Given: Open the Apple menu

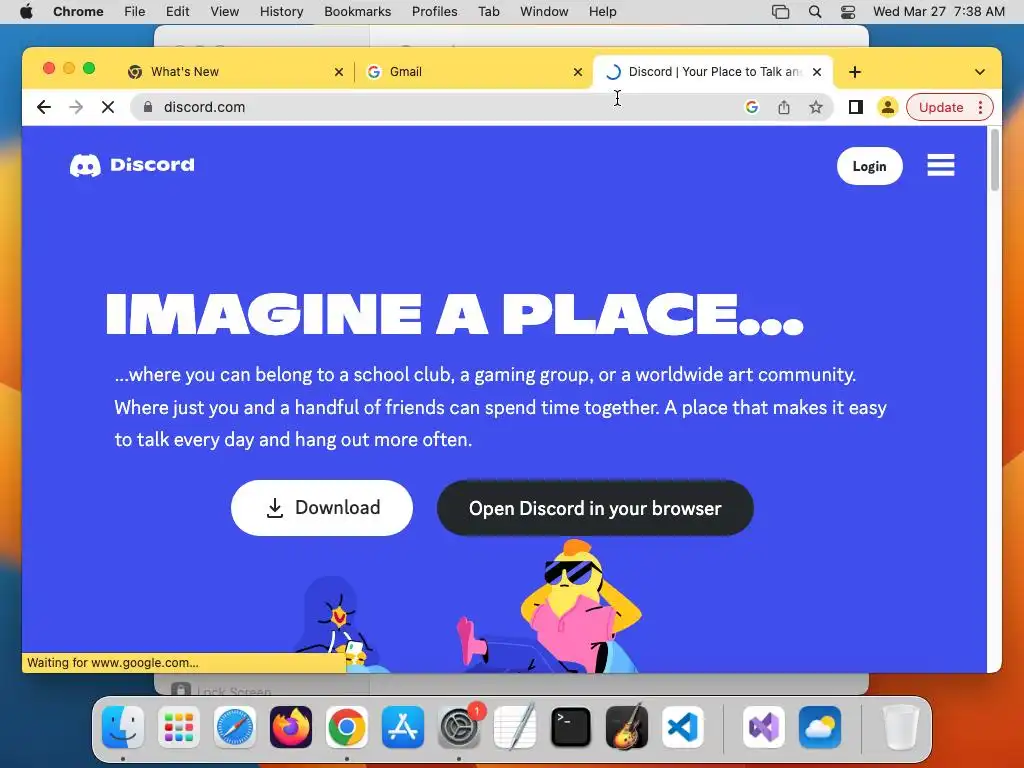Looking at the screenshot, I should point(26,12).
